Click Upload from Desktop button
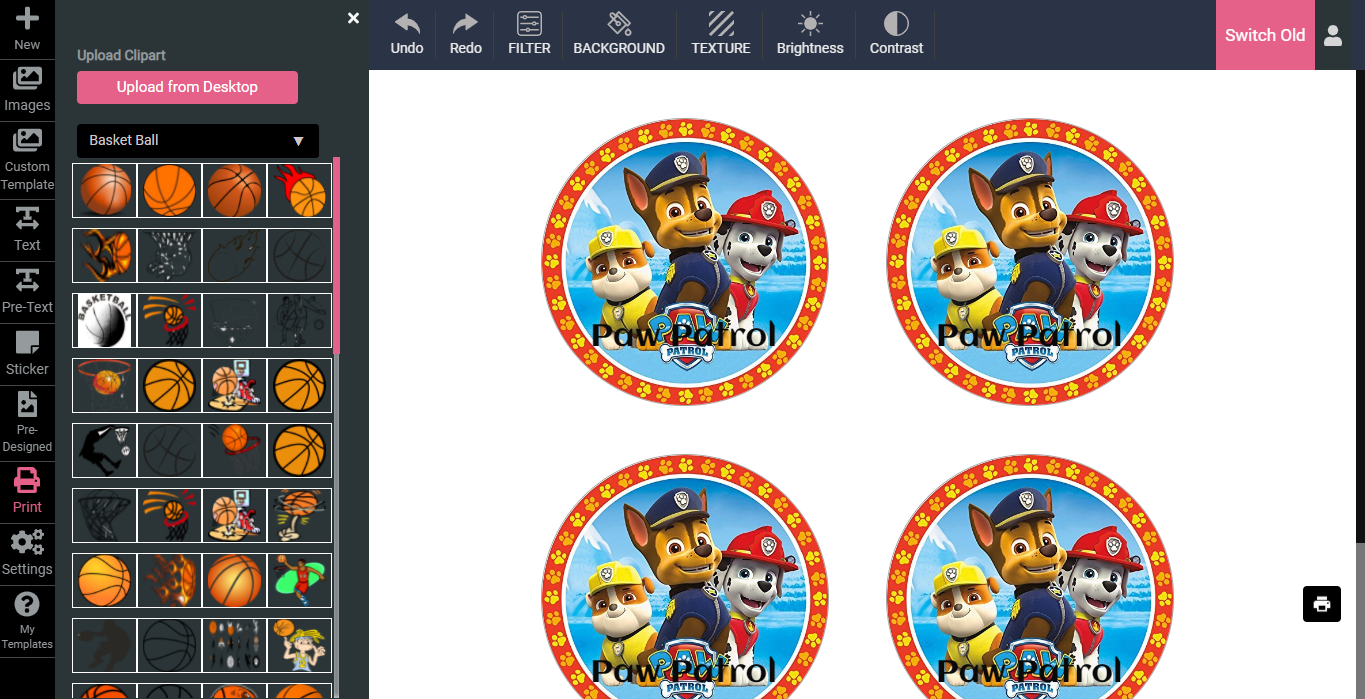 tap(187, 87)
